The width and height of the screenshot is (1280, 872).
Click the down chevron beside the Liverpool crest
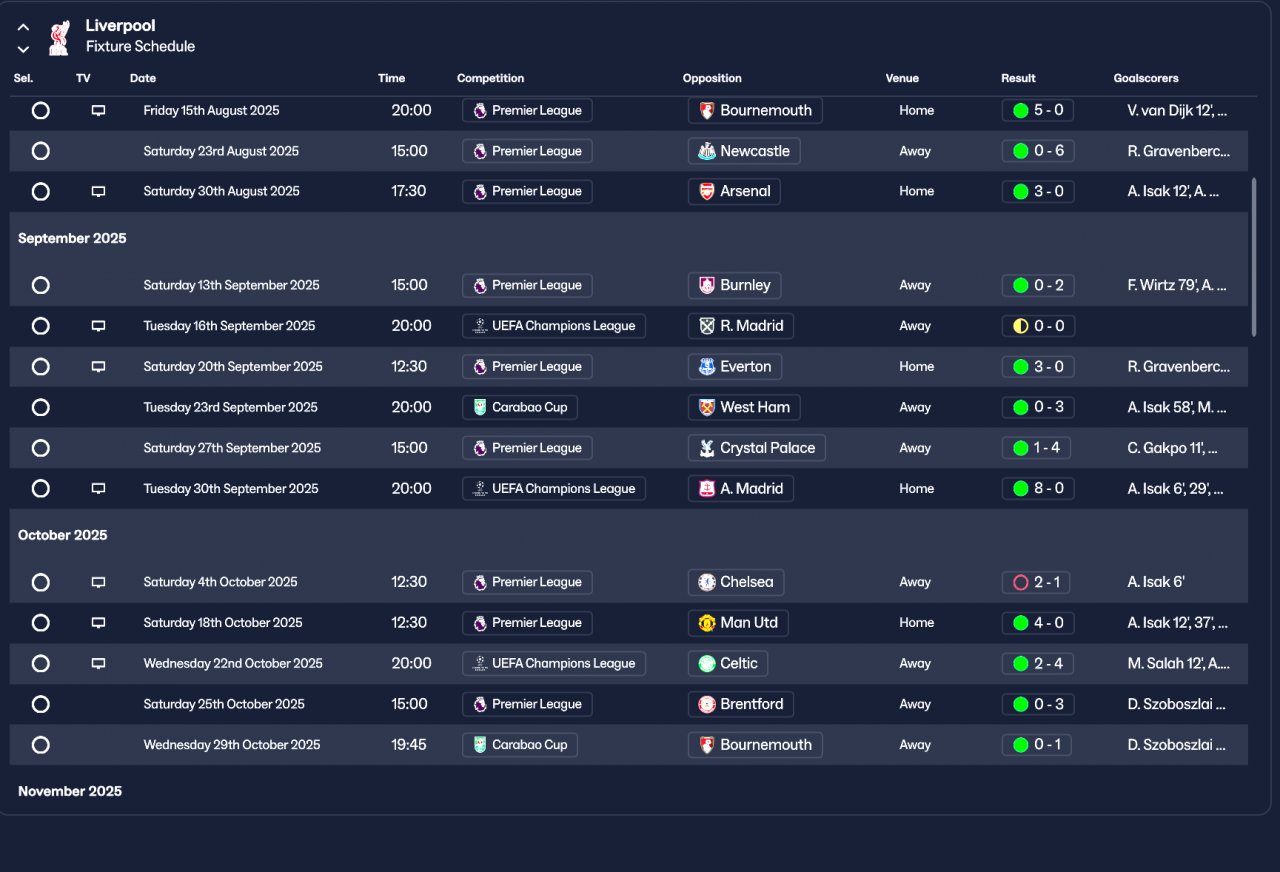(x=23, y=49)
